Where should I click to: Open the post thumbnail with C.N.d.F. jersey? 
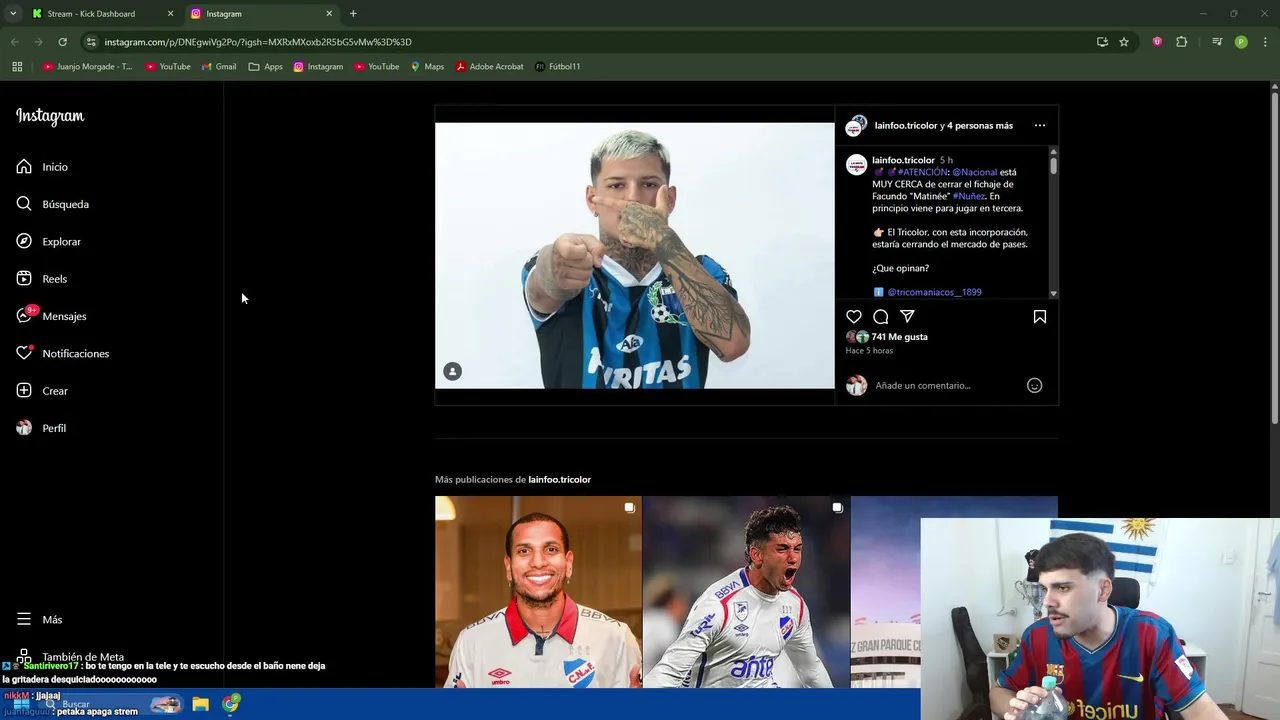point(538,592)
